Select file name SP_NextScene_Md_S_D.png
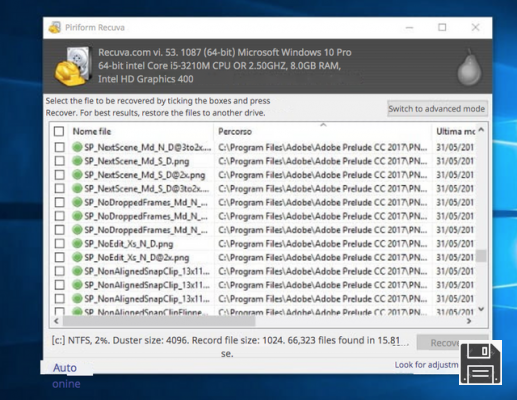 tap(137, 161)
